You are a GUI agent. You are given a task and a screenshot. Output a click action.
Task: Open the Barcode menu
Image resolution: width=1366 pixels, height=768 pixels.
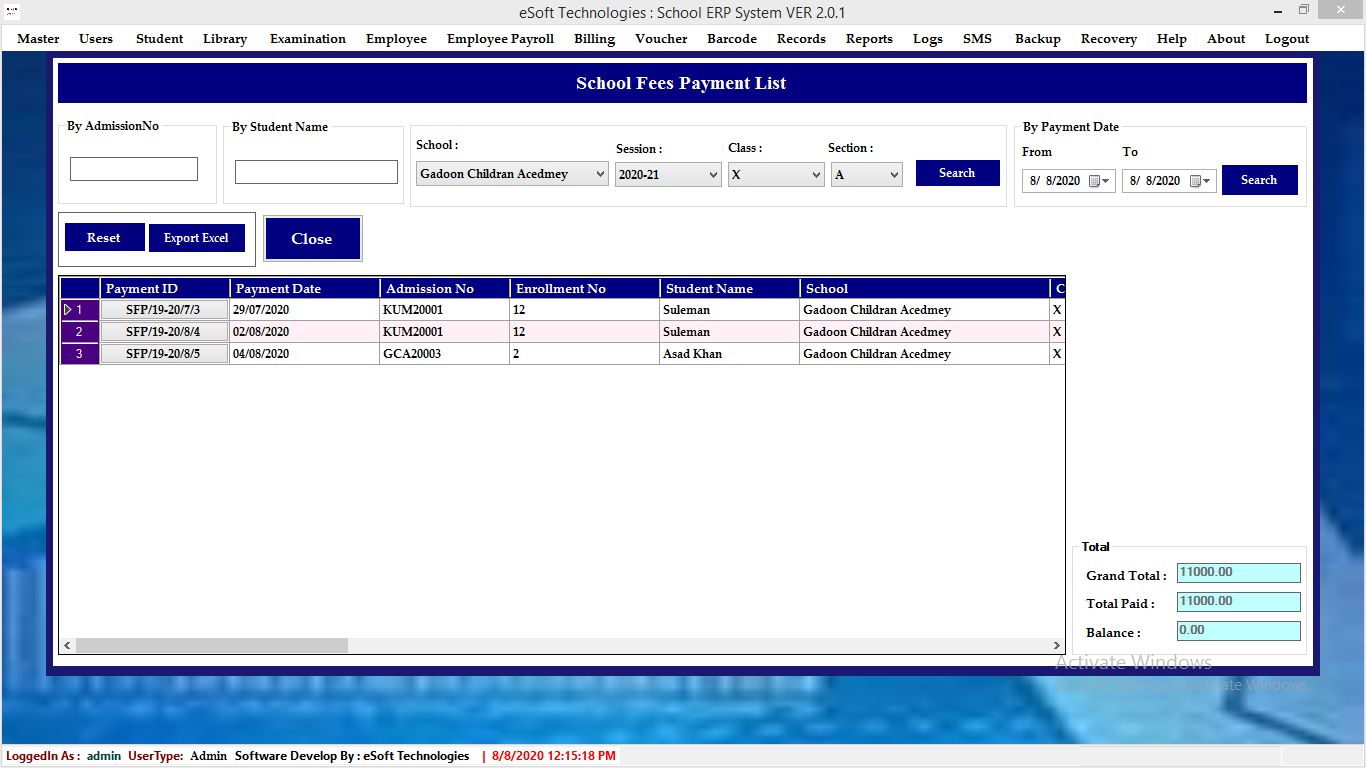[x=732, y=39]
